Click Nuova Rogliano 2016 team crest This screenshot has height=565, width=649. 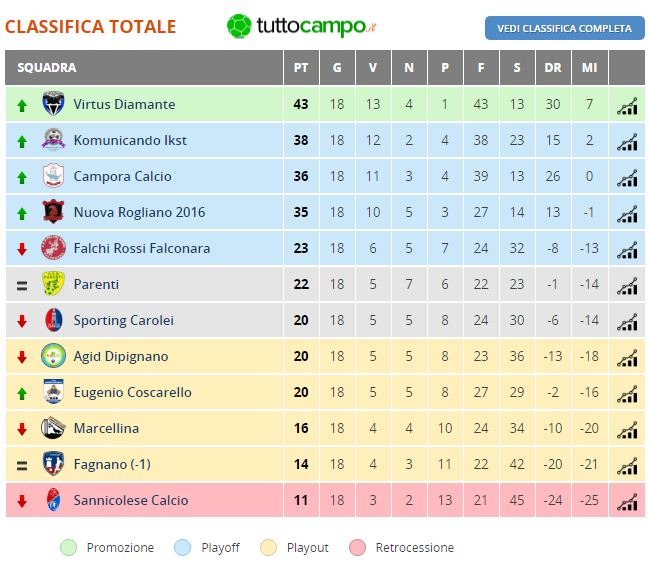tap(53, 212)
